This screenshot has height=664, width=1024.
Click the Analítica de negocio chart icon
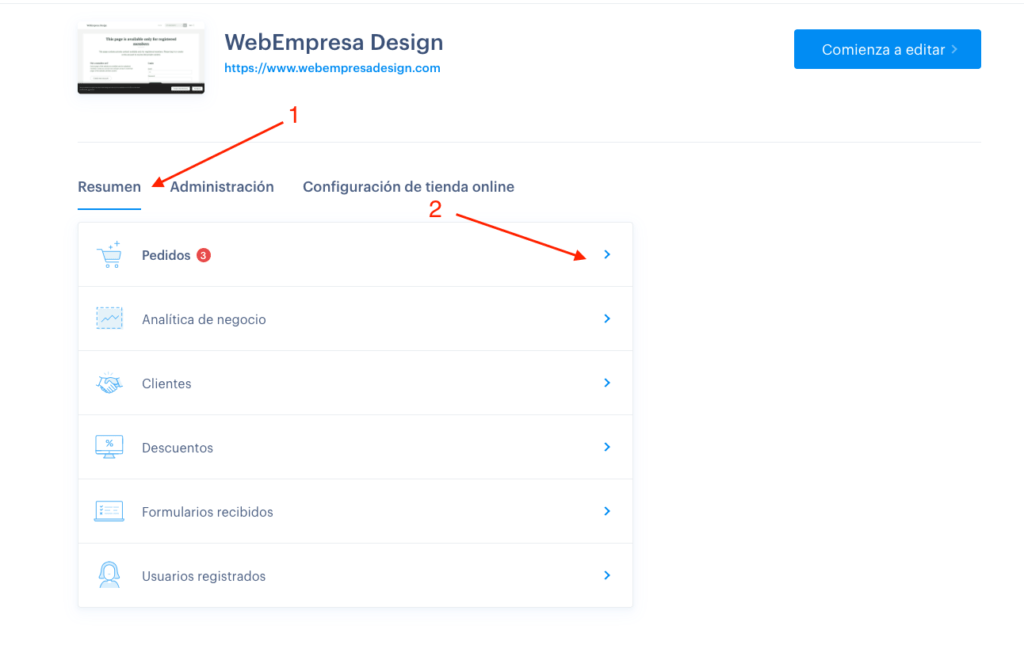(x=109, y=319)
